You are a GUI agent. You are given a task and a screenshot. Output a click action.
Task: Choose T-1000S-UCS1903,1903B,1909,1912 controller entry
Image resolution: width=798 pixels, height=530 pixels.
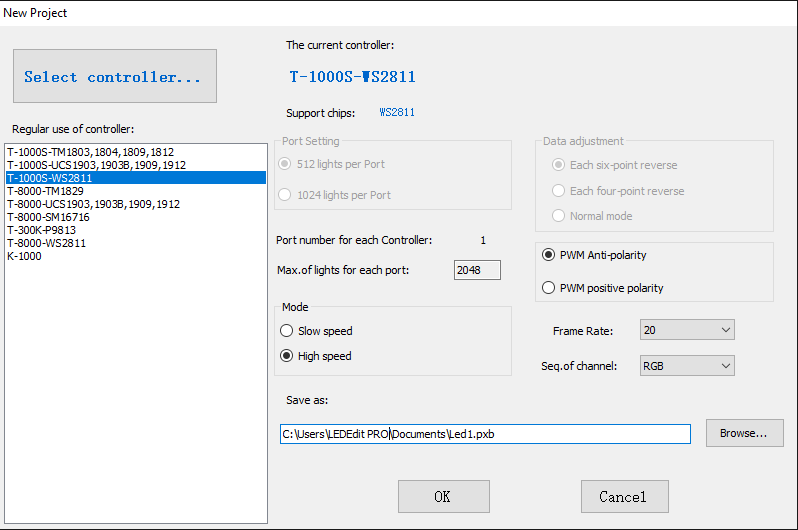96,165
